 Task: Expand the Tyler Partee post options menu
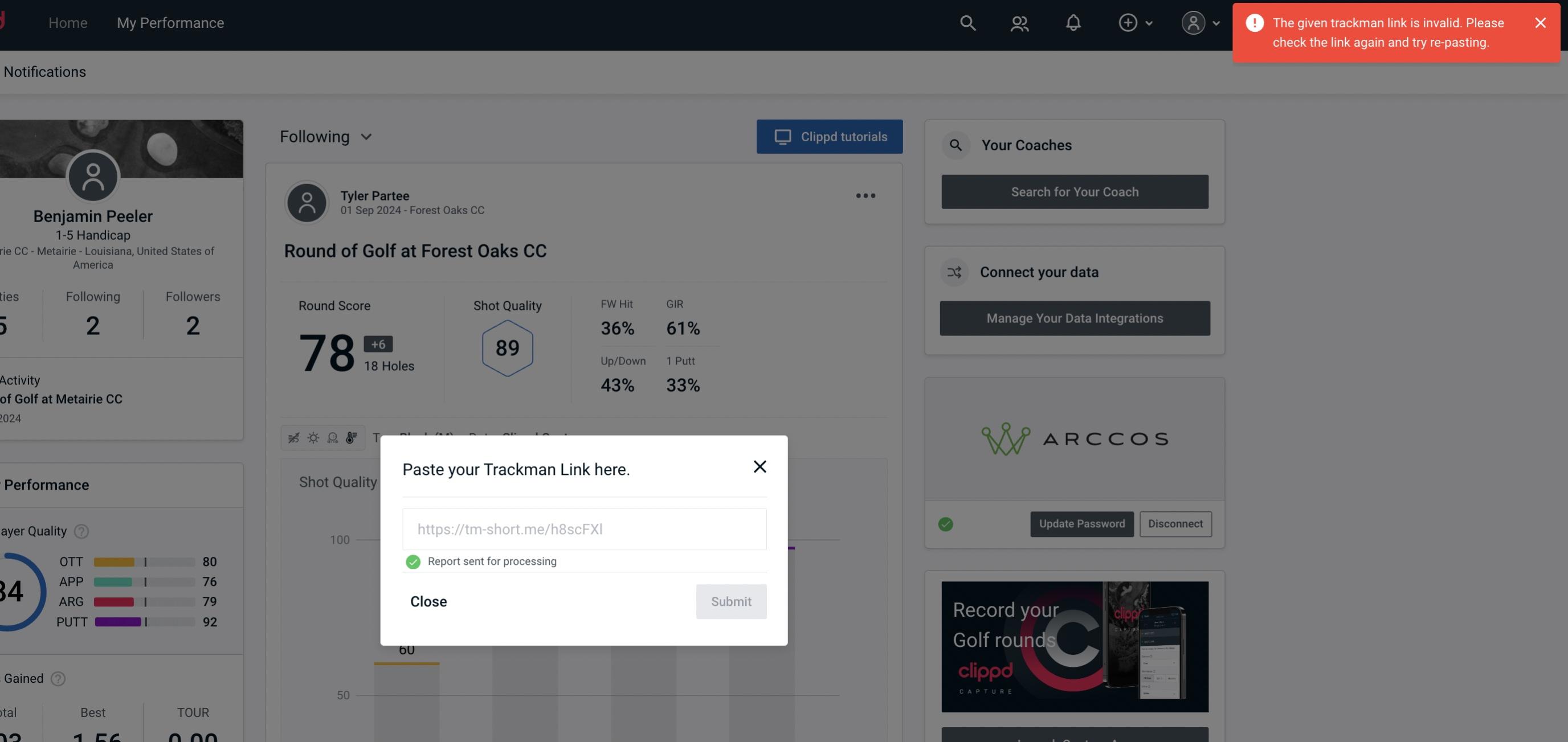tap(866, 195)
